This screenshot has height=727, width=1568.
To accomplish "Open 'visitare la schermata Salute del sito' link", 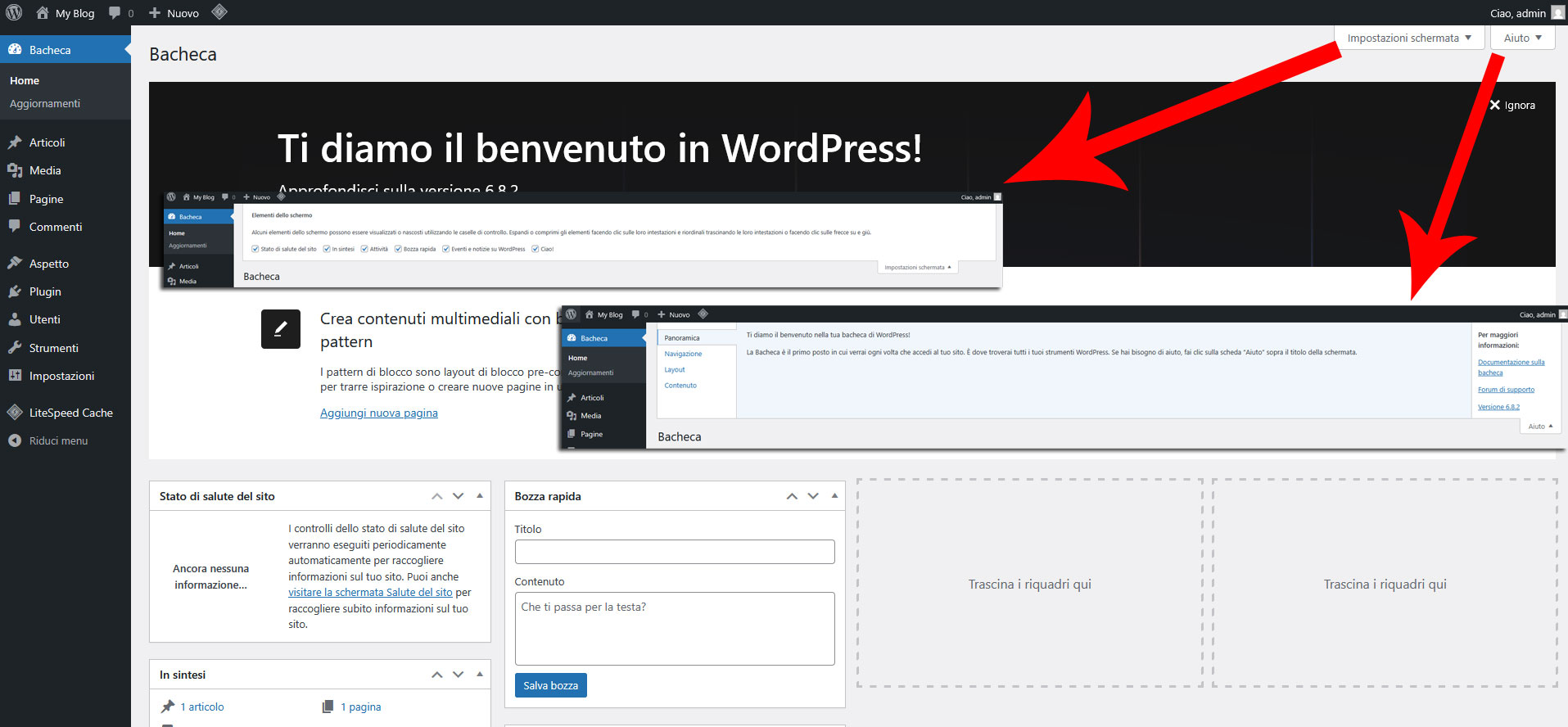I will (370, 593).
